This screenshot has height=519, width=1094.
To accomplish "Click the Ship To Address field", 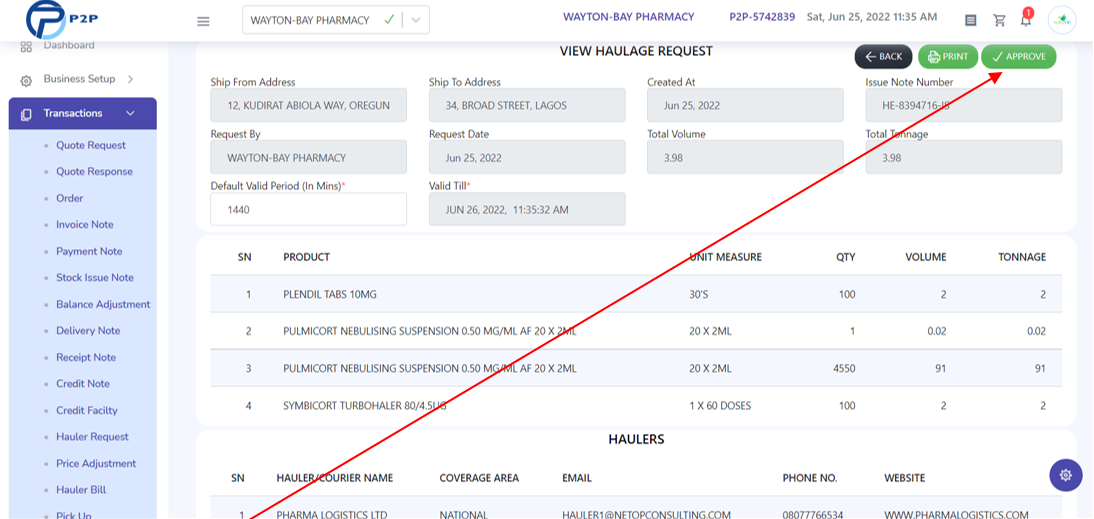I will pos(527,105).
